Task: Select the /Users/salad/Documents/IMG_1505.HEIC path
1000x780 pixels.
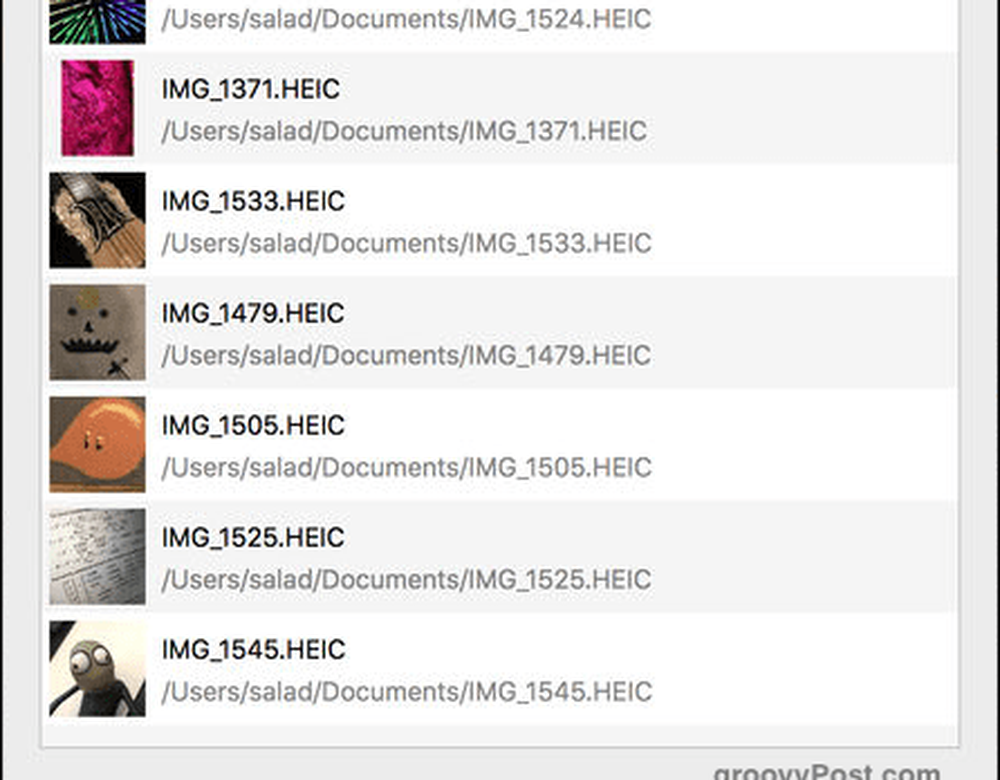Action: pos(406,468)
